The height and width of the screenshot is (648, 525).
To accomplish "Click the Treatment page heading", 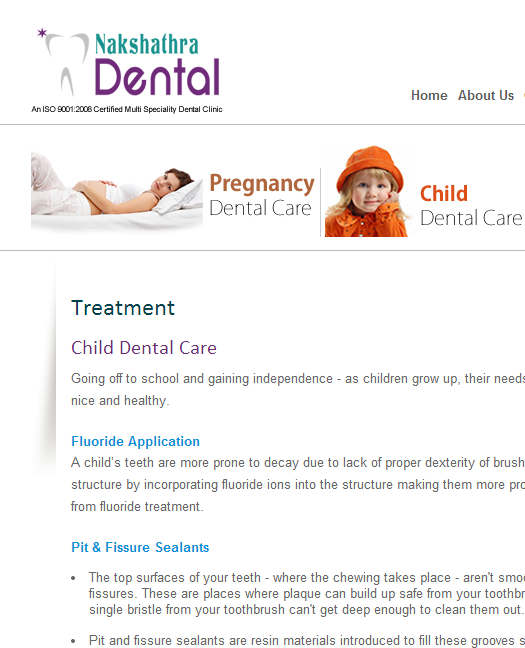I will 123,308.
